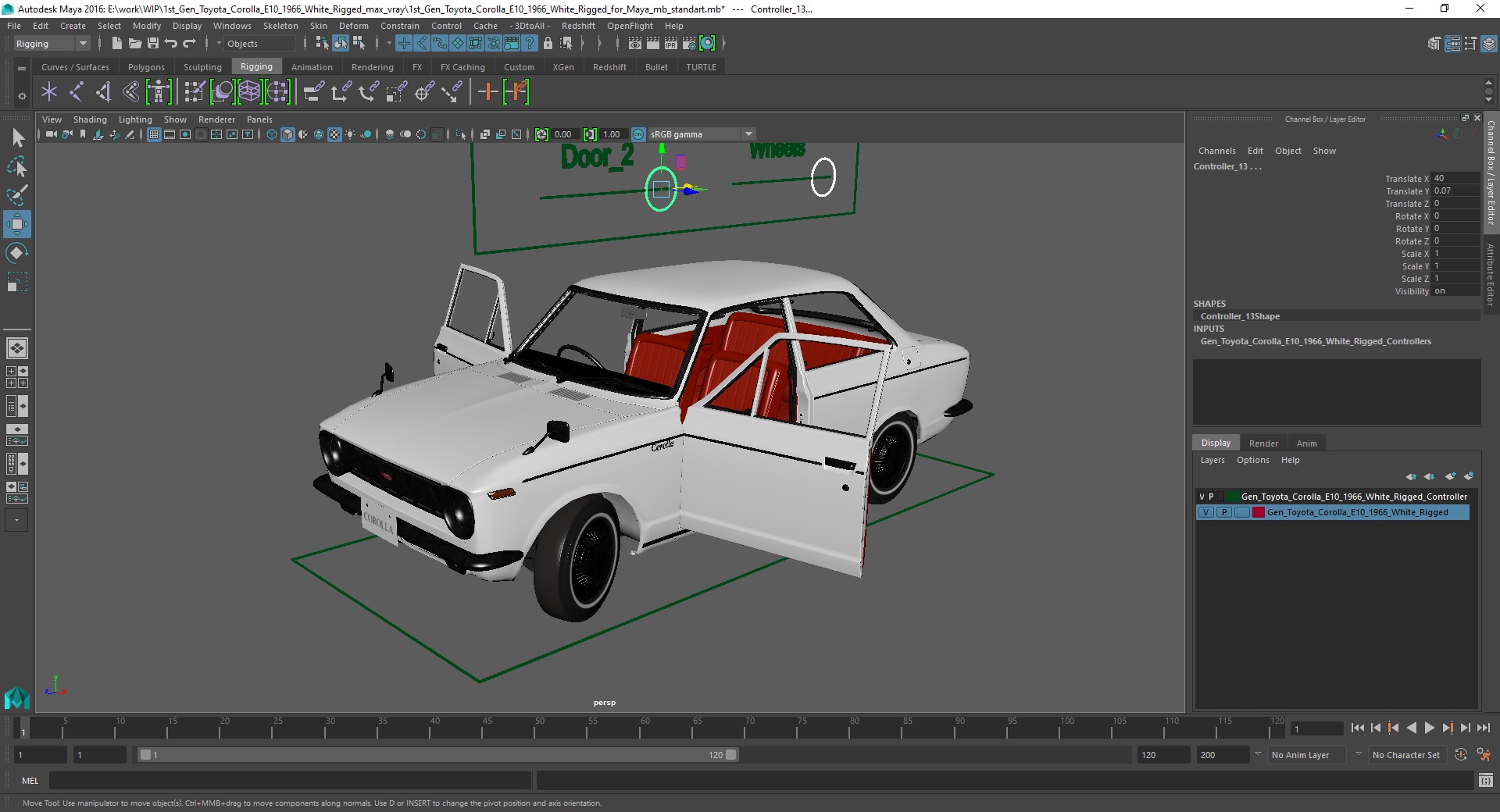Expand the quick layout options arrow
Viewport: 1500px width, 812px height.
(17, 520)
